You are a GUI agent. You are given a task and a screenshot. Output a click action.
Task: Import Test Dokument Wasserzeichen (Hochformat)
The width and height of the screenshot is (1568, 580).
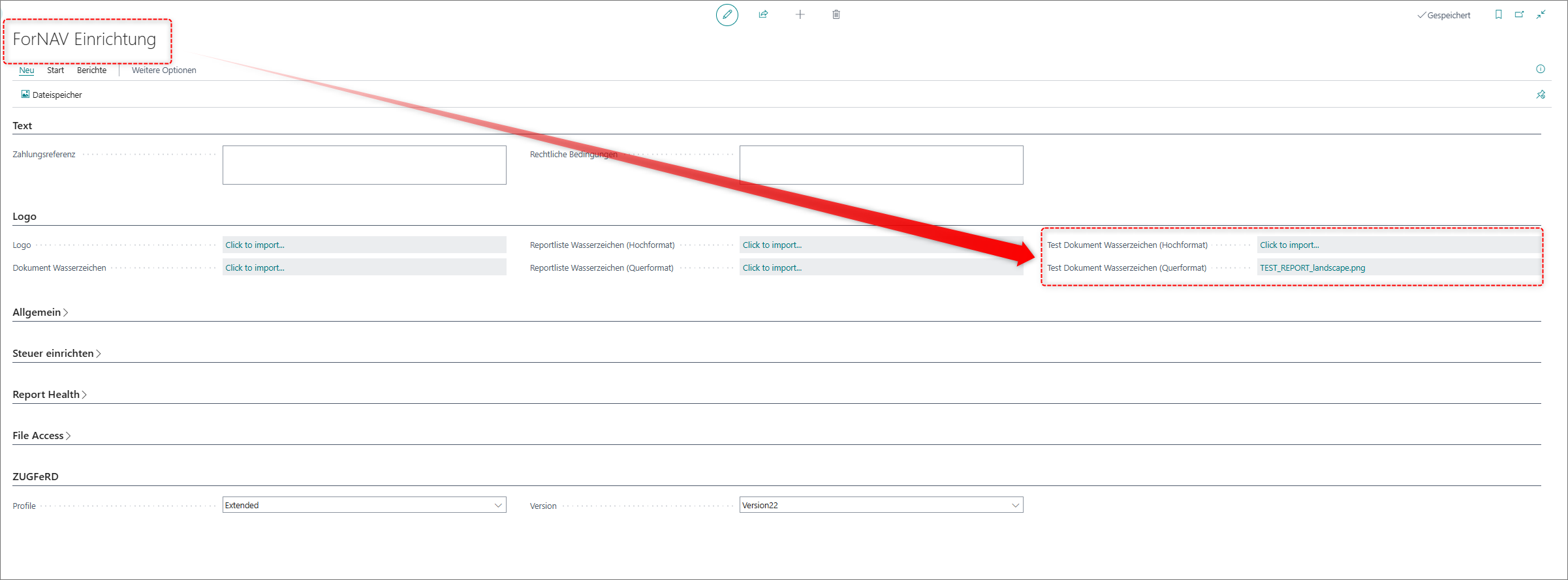pyautogui.click(x=1398, y=245)
